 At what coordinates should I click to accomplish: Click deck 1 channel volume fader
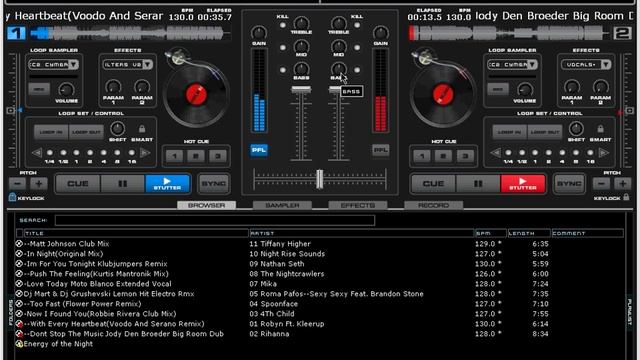301,89
